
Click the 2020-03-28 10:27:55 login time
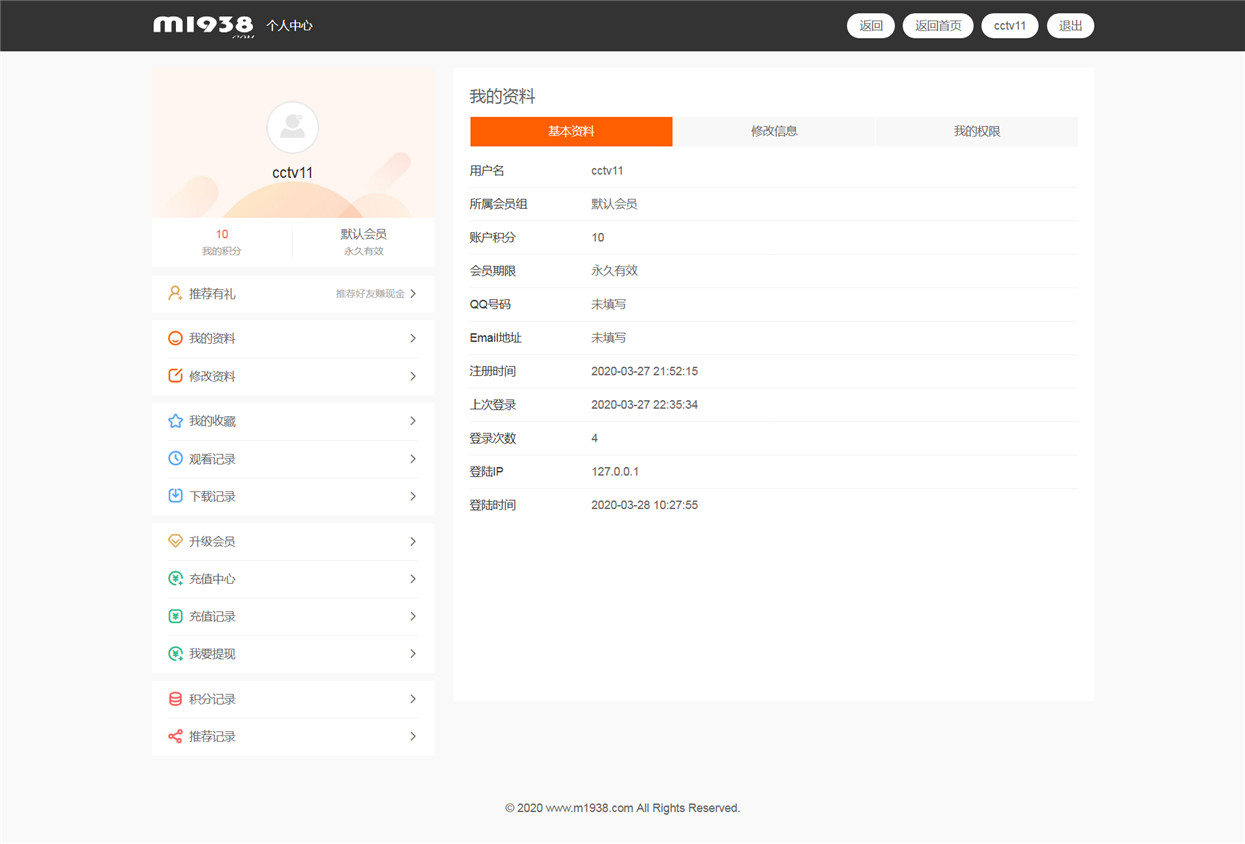(x=645, y=505)
